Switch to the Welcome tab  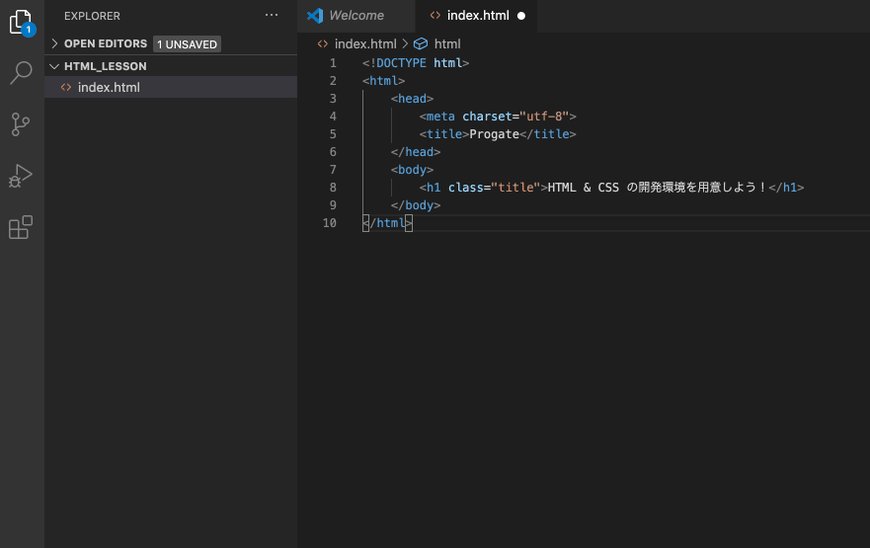pyautogui.click(x=356, y=16)
